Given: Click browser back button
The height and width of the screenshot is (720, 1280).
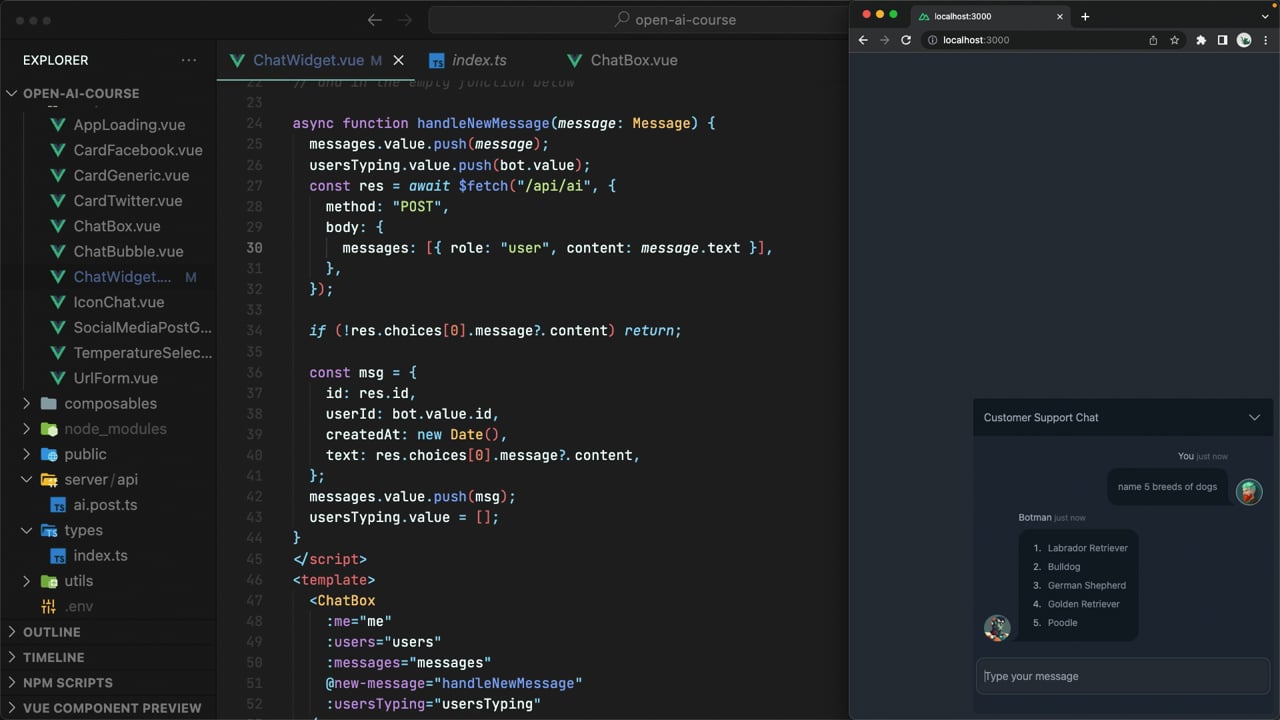Looking at the screenshot, I should pos(863,40).
